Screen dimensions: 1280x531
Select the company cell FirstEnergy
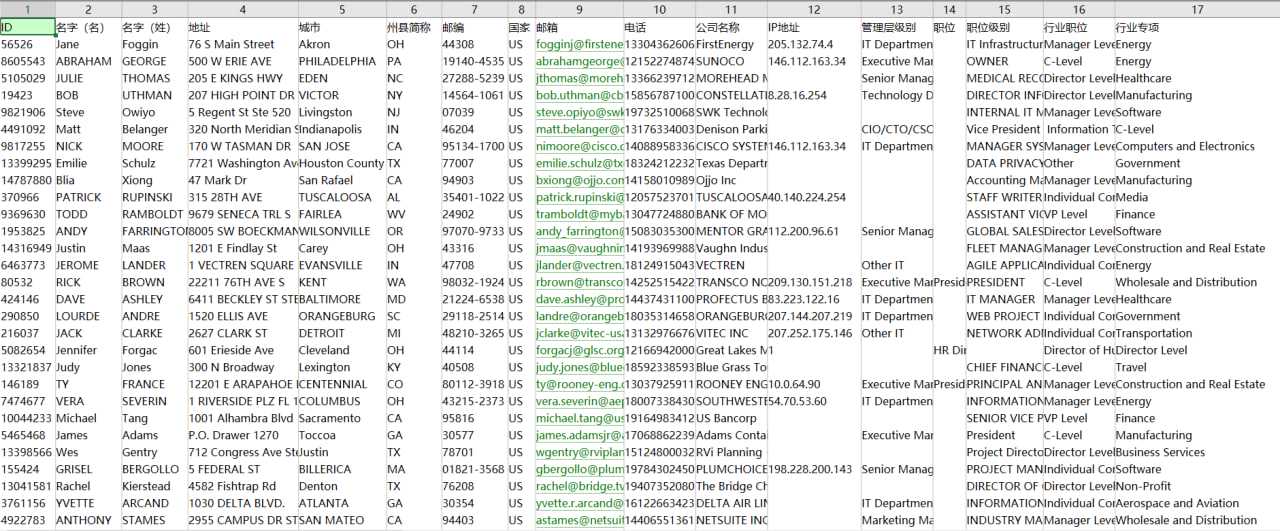pyautogui.click(x=731, y=44)
